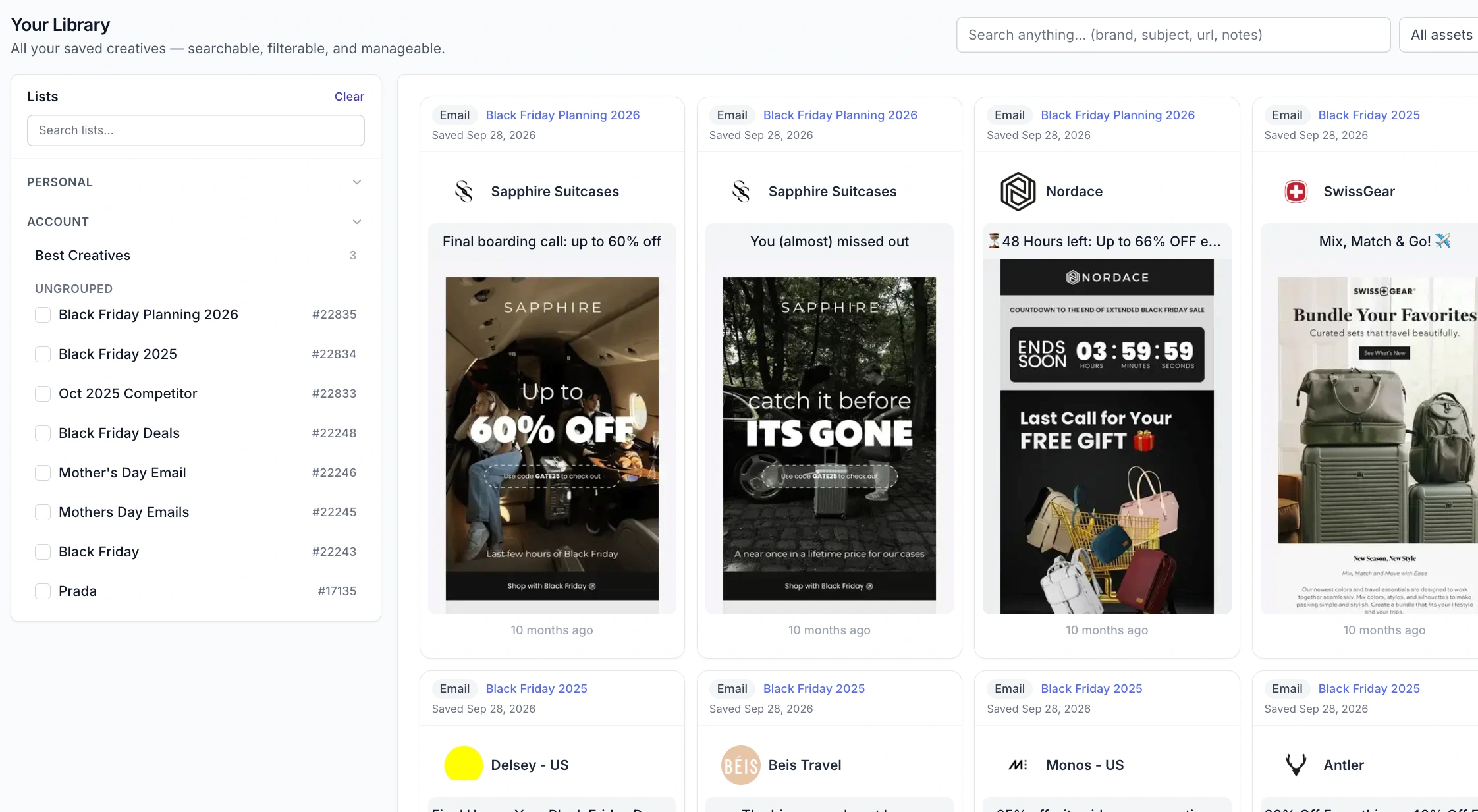Click the Antler logo icon
The image size is (1478, 812).
click(x=1296, y=765)
